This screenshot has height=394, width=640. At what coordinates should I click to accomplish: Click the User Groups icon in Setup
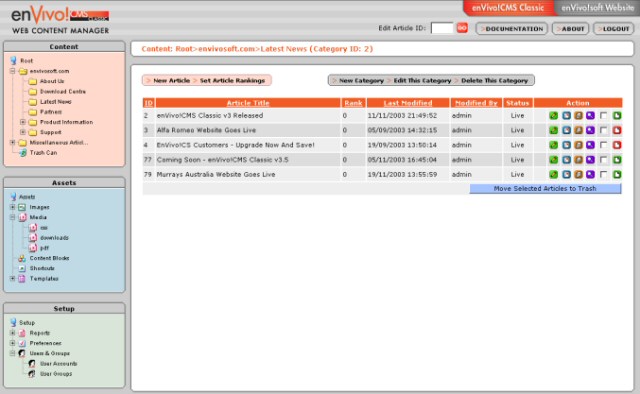32,374
